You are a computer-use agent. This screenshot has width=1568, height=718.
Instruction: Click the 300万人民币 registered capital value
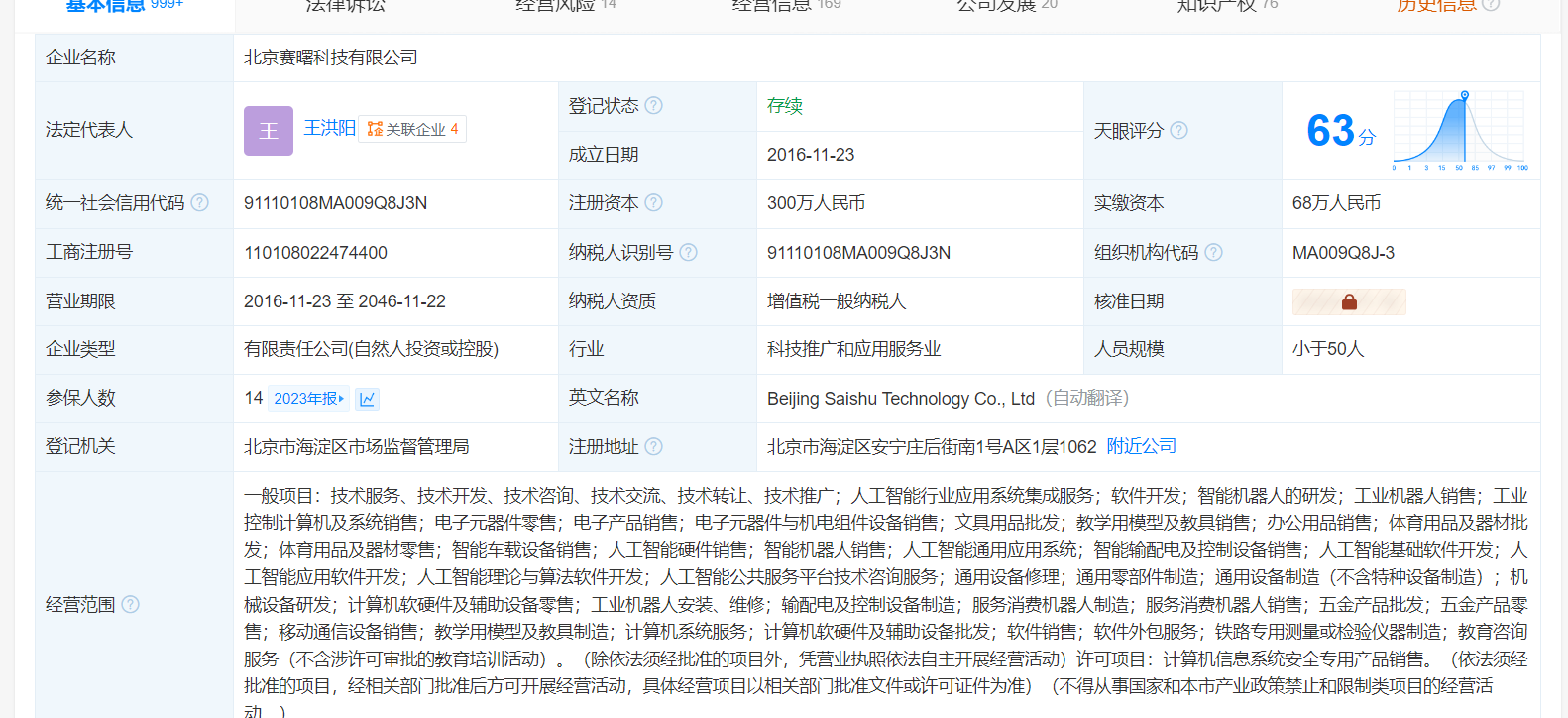point(816,203)
